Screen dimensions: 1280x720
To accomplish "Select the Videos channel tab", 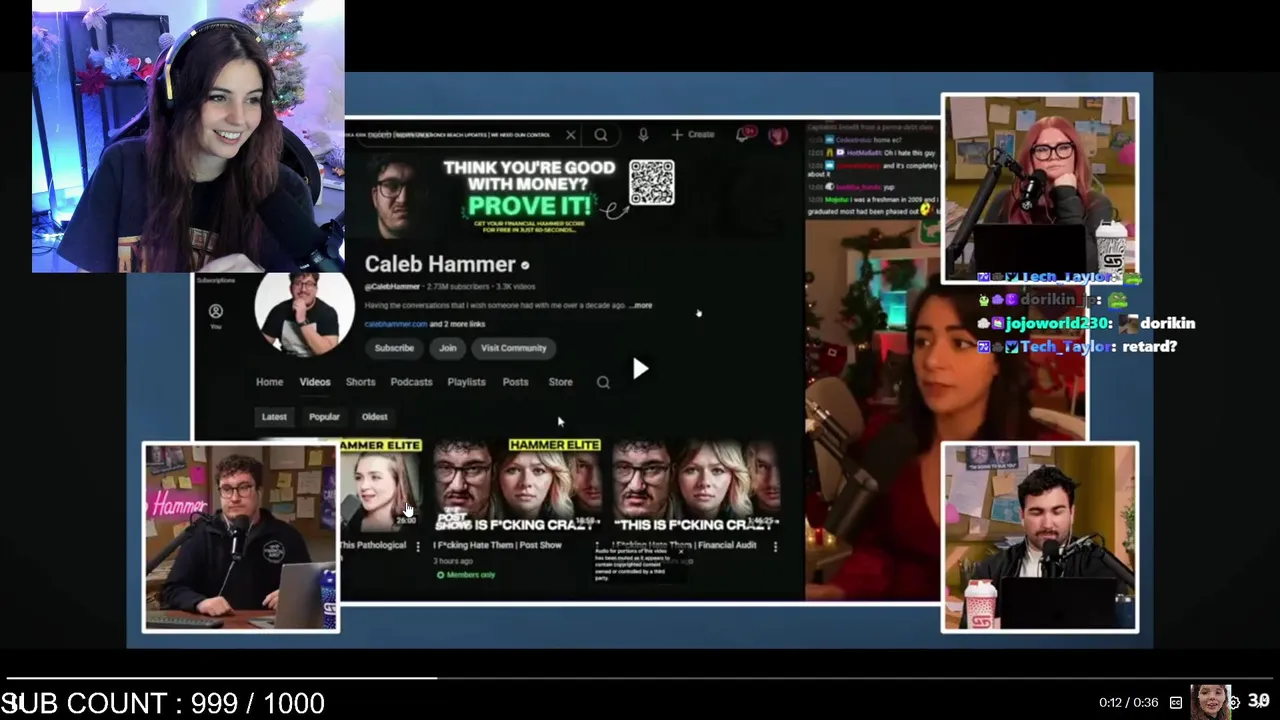I will click(315, 382).
